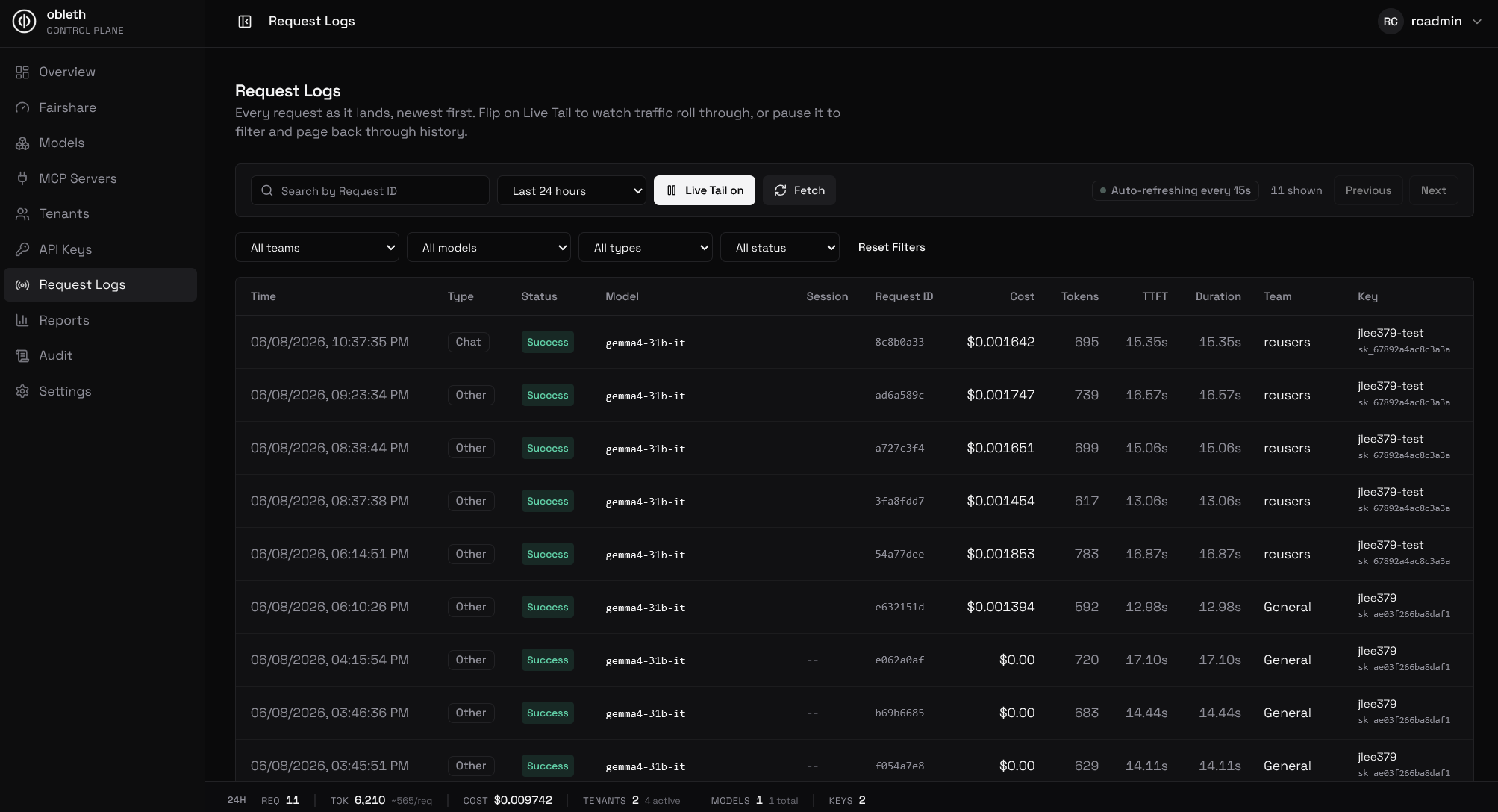Screen dimensions: 1498x812
Task: Open MCP Servers sidebar item
Action: [100, 178]
